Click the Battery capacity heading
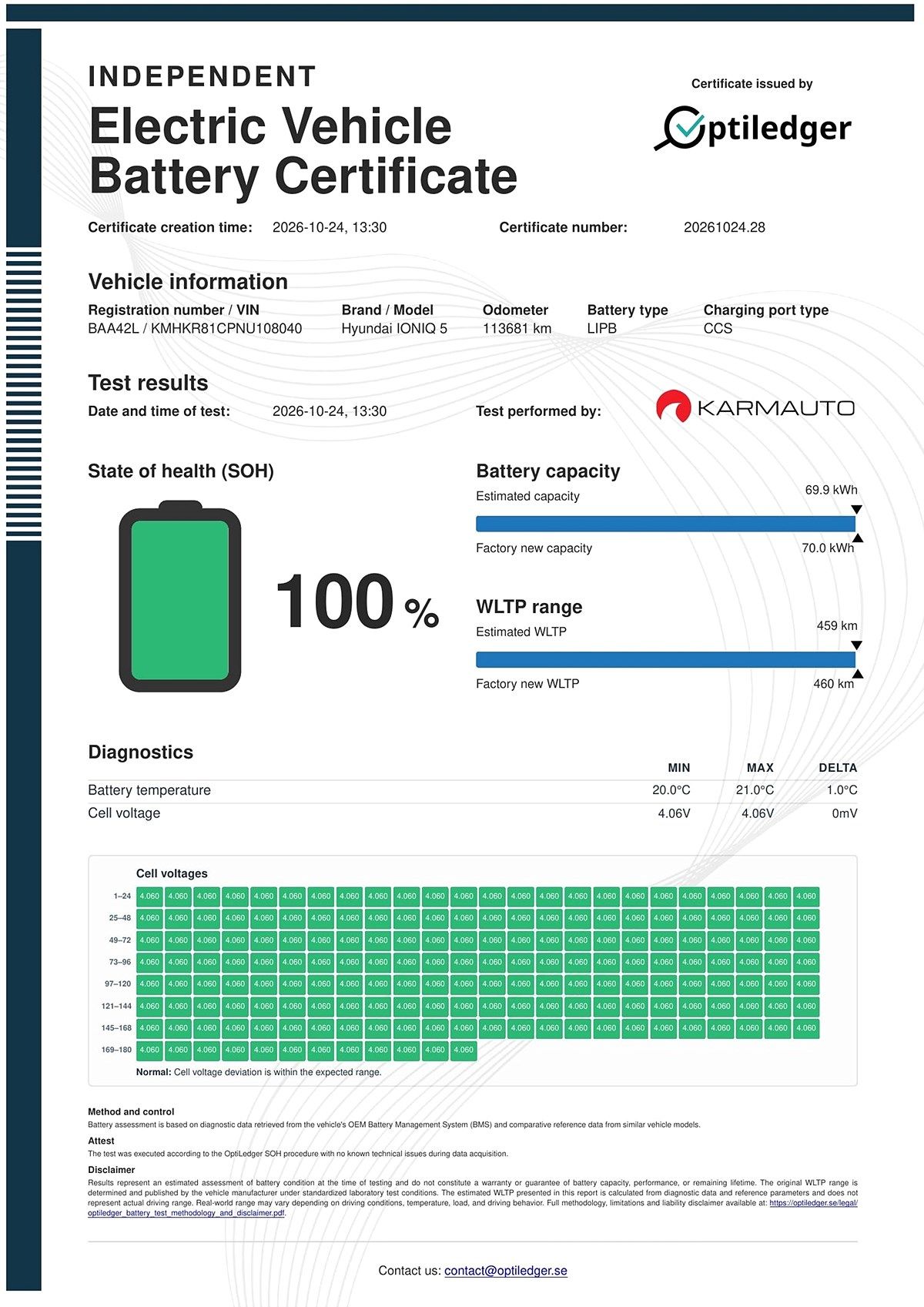 pos(548,471)
